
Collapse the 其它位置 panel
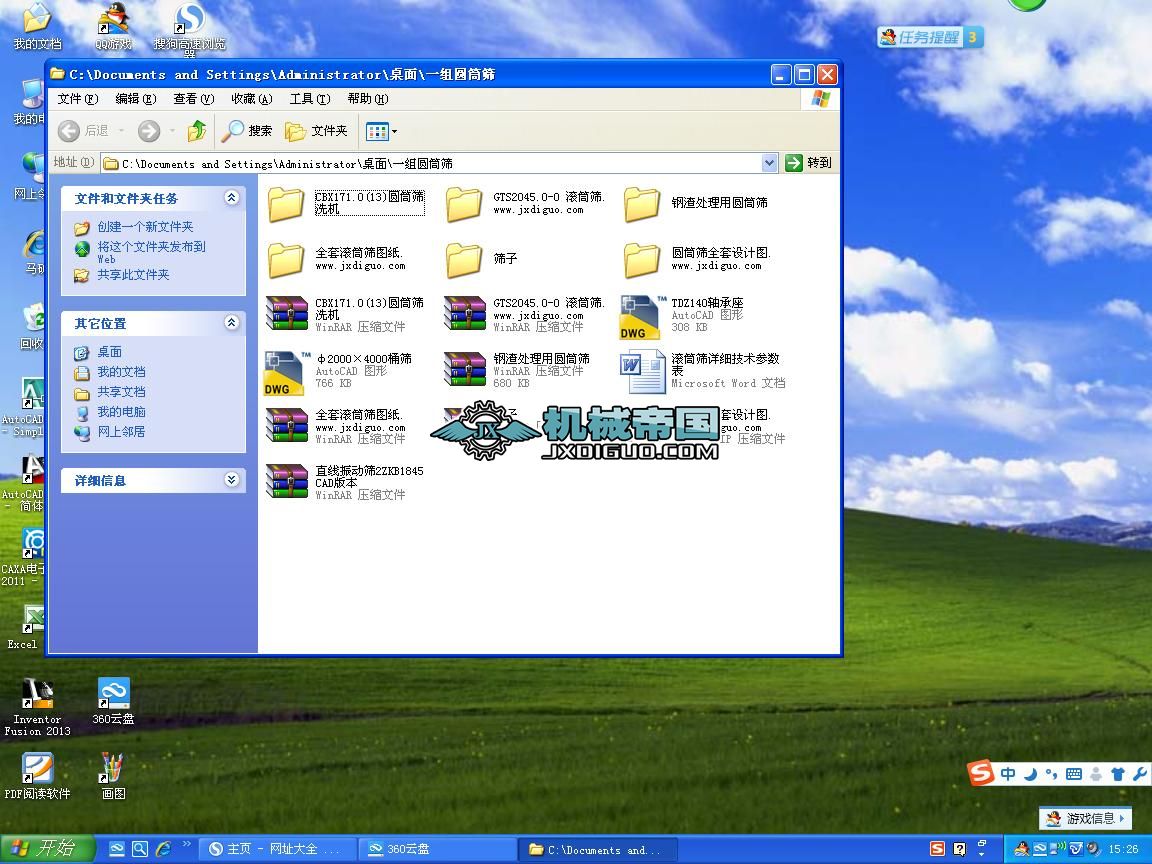(x=232, y=323)
